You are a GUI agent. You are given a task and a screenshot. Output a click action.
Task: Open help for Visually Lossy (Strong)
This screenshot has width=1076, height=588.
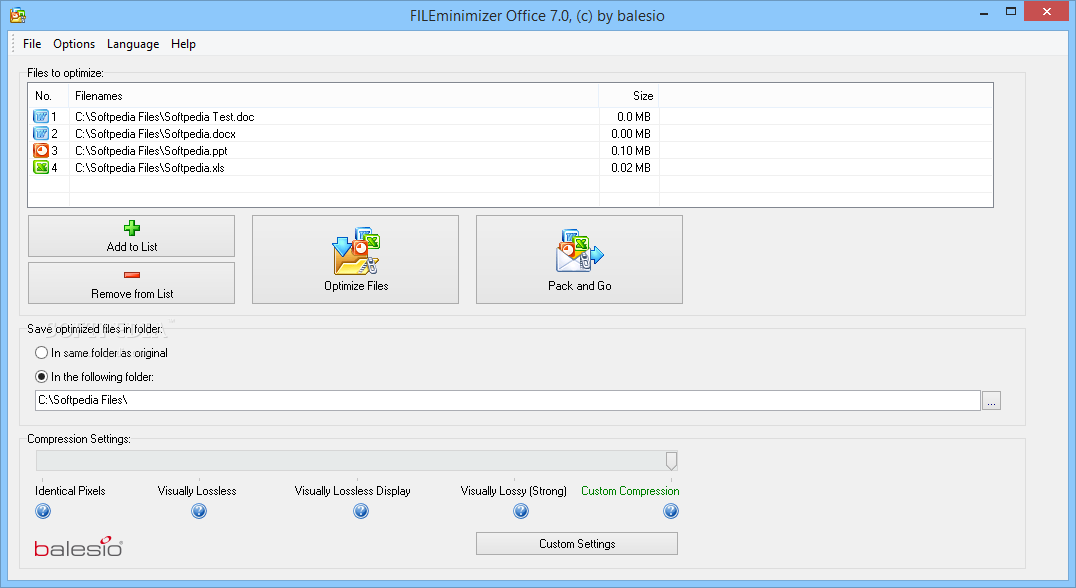coord(521,511)
